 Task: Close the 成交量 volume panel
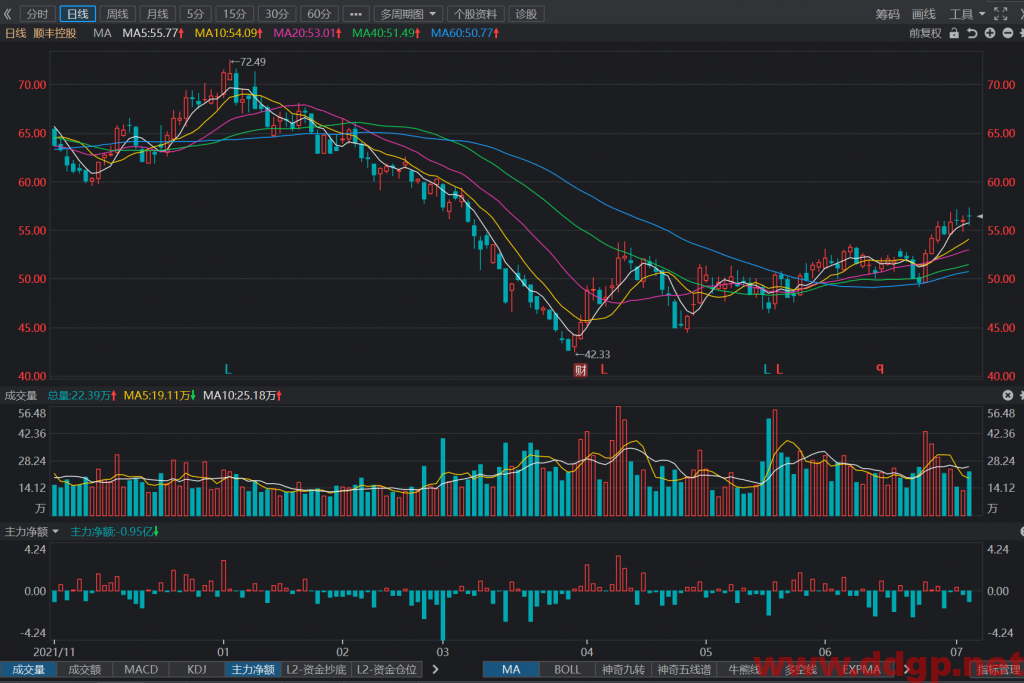click(1008, 395)
